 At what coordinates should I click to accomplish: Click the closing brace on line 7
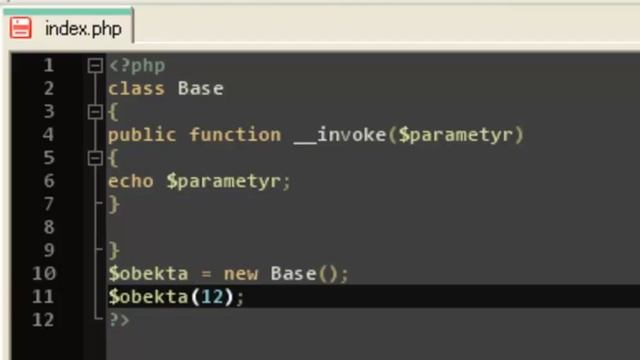coord(114,204)
